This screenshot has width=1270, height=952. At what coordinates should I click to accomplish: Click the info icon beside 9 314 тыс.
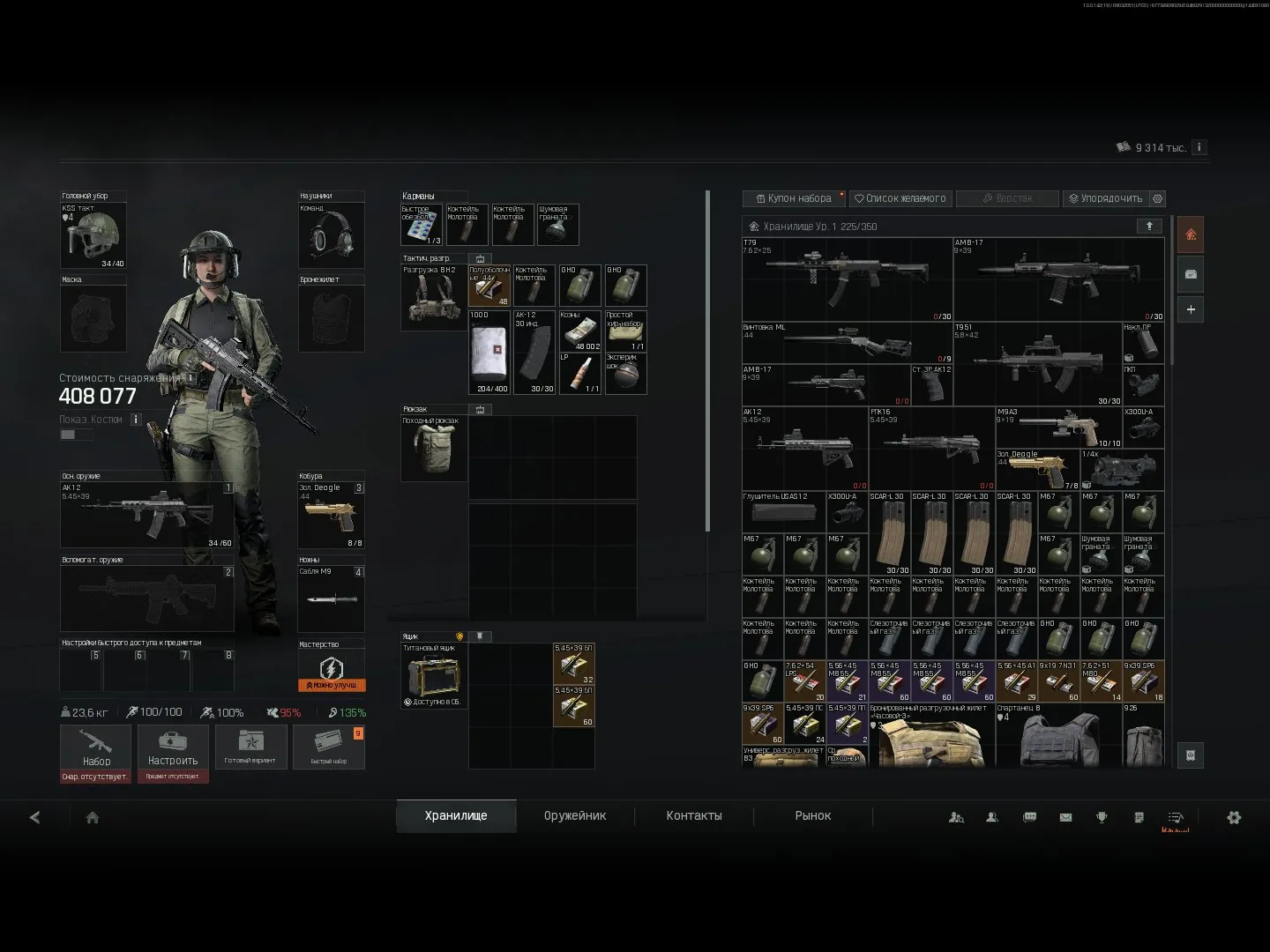click(x=1199, y=147)
